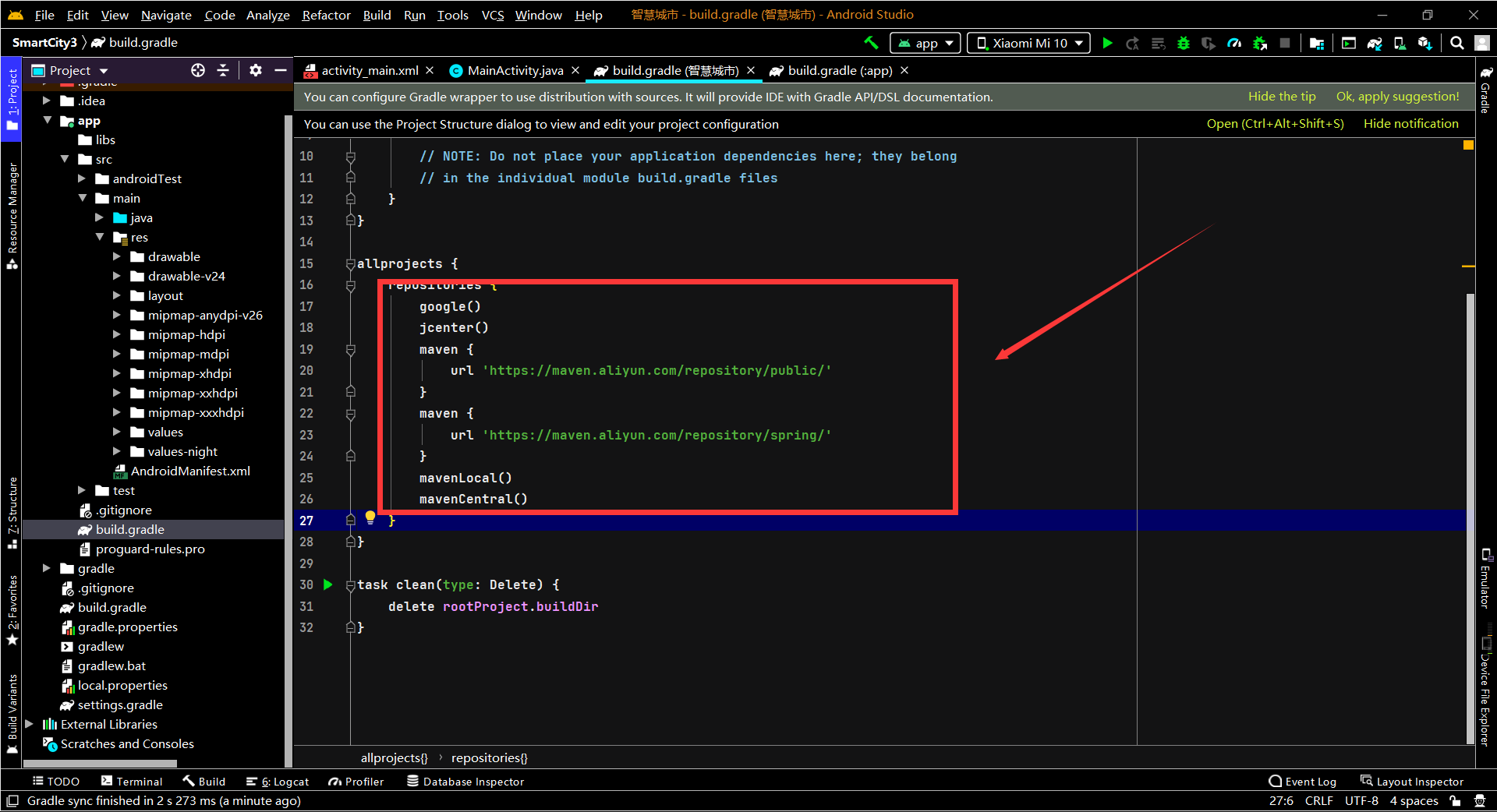Switch to MainActivity.java tab
Screen dimensions: 1497x812
pos(515,70)
